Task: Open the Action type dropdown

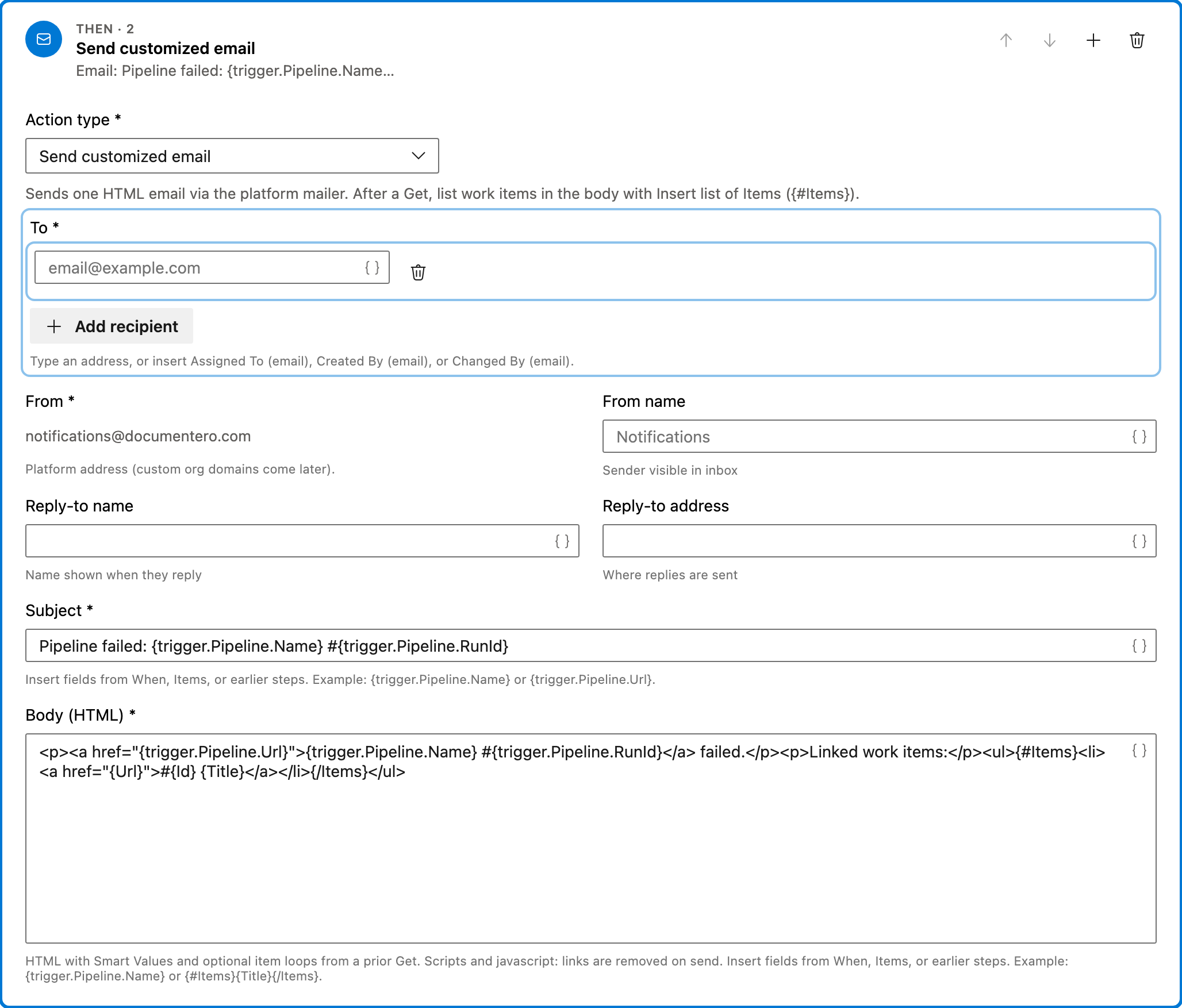Action: 232,156
